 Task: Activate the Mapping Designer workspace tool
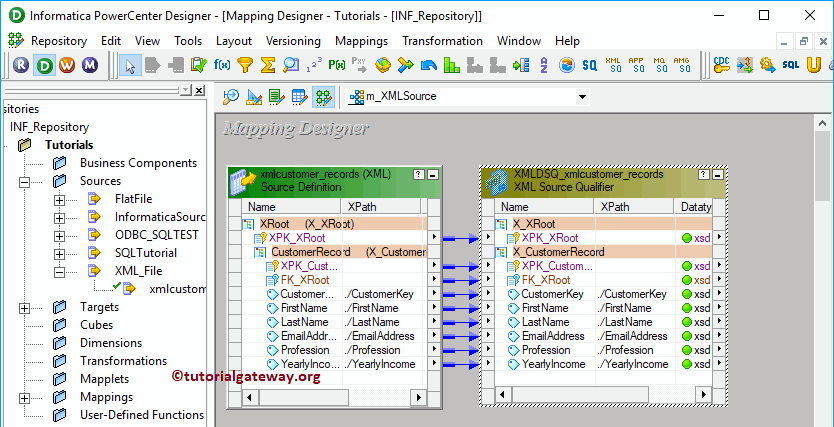[323, 96]
